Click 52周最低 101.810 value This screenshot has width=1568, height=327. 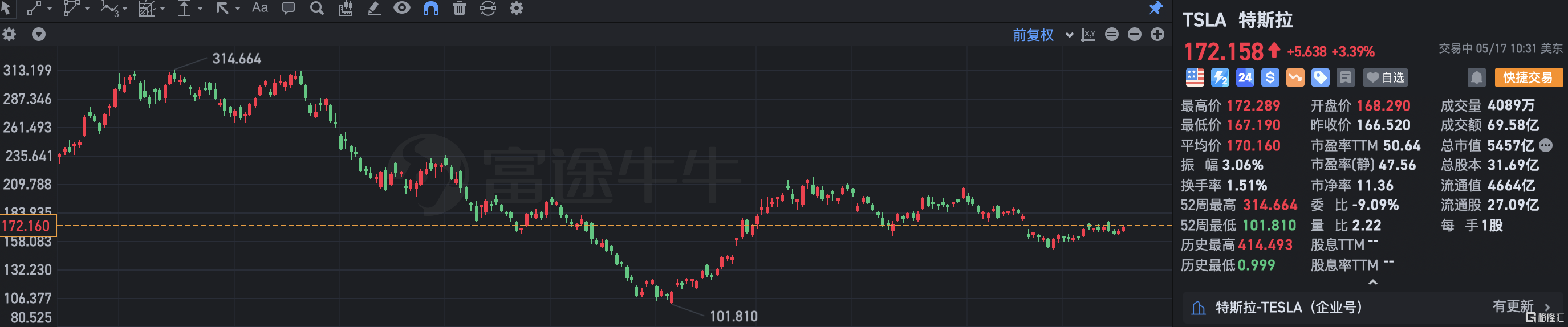coord(1269,226)
